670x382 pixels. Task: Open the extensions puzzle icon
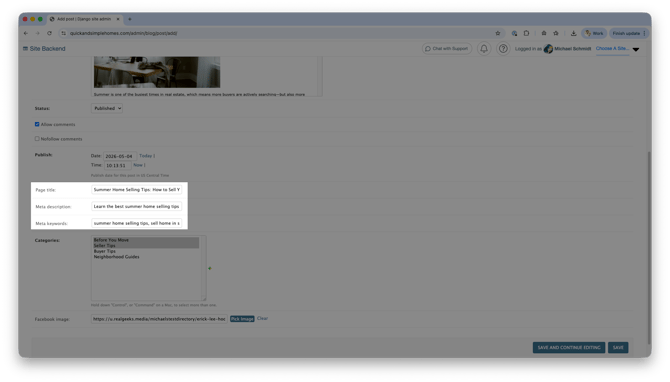pyautogui.click(x=526, y=33)
